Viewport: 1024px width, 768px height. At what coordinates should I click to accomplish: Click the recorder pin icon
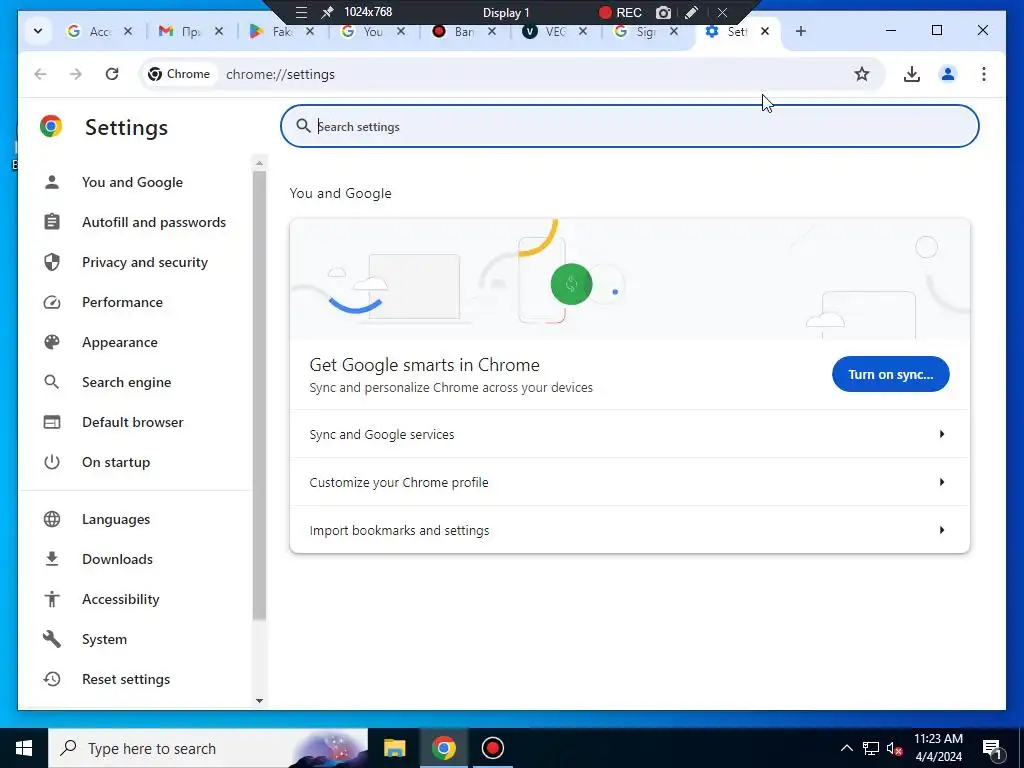click(x=327, y=12)
